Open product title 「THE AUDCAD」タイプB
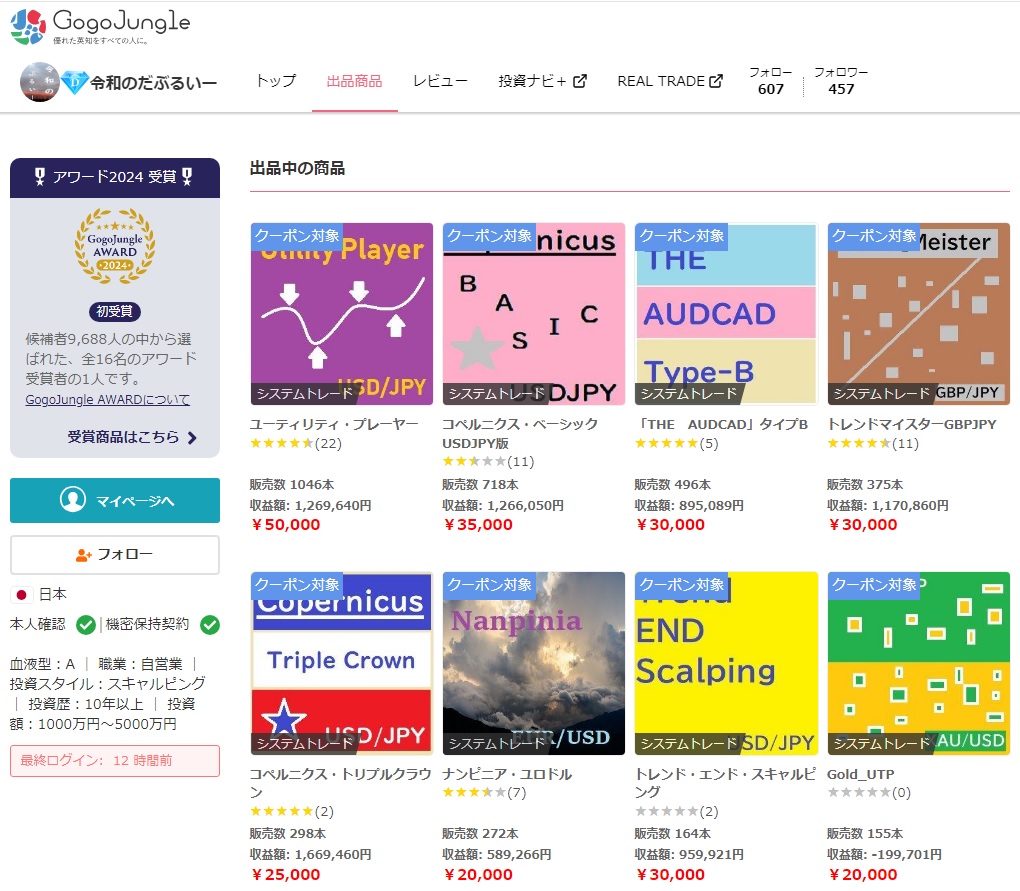 (x=721, y=424)
